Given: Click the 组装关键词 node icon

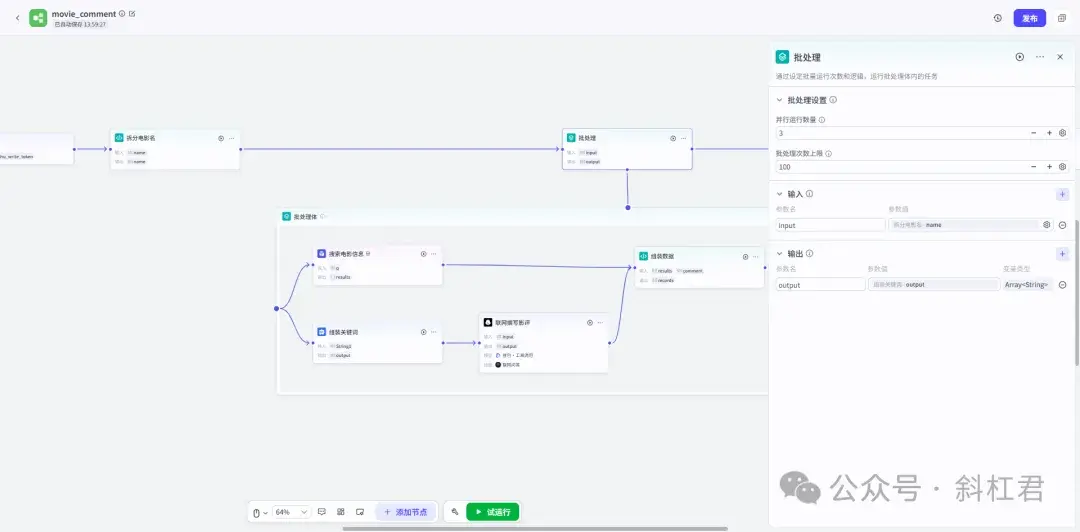Looking at the screenshot, I should [x=322, y=331].
